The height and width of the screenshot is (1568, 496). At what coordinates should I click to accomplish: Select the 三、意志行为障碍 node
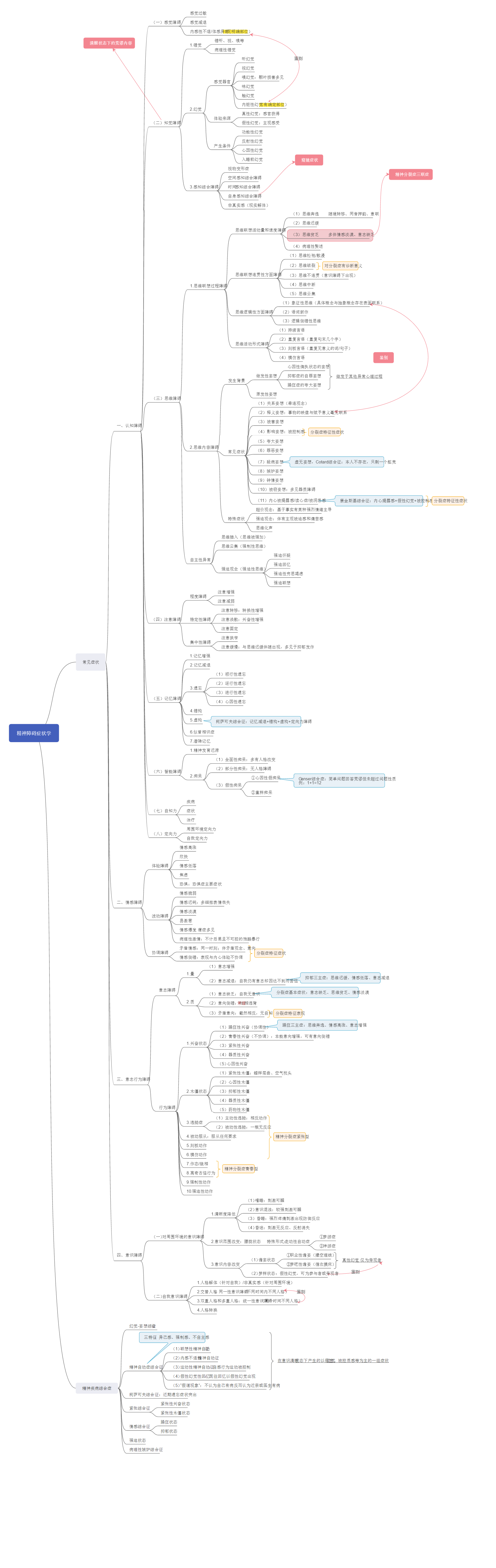133,1079
